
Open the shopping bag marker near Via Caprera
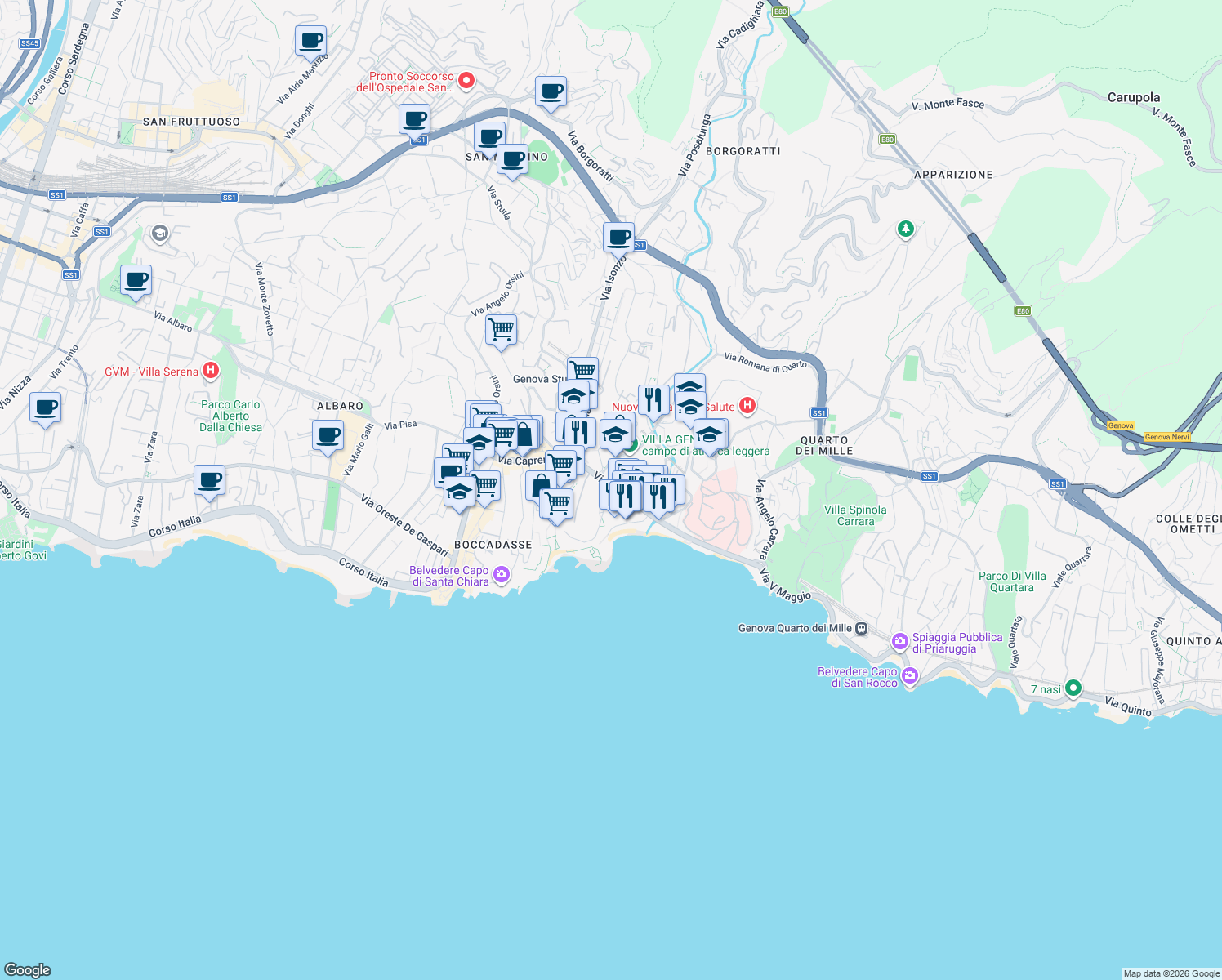pos(524,435)
